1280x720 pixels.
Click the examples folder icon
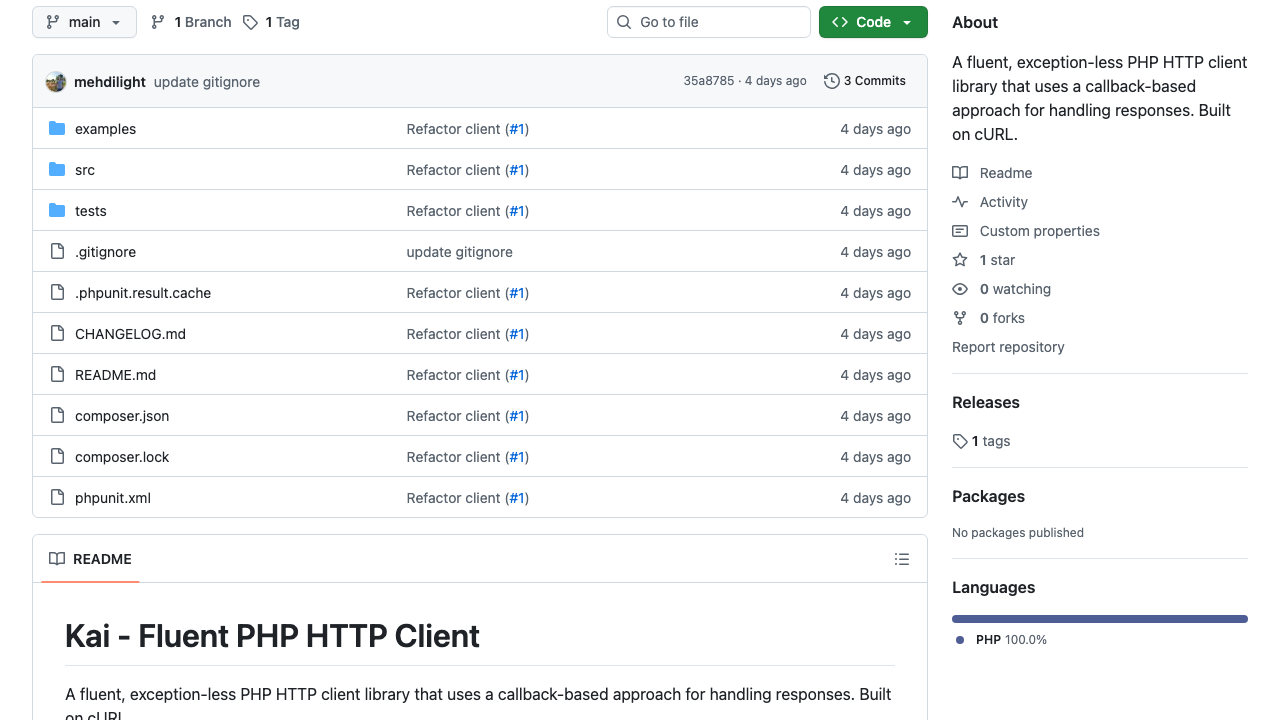pos(57,128)
